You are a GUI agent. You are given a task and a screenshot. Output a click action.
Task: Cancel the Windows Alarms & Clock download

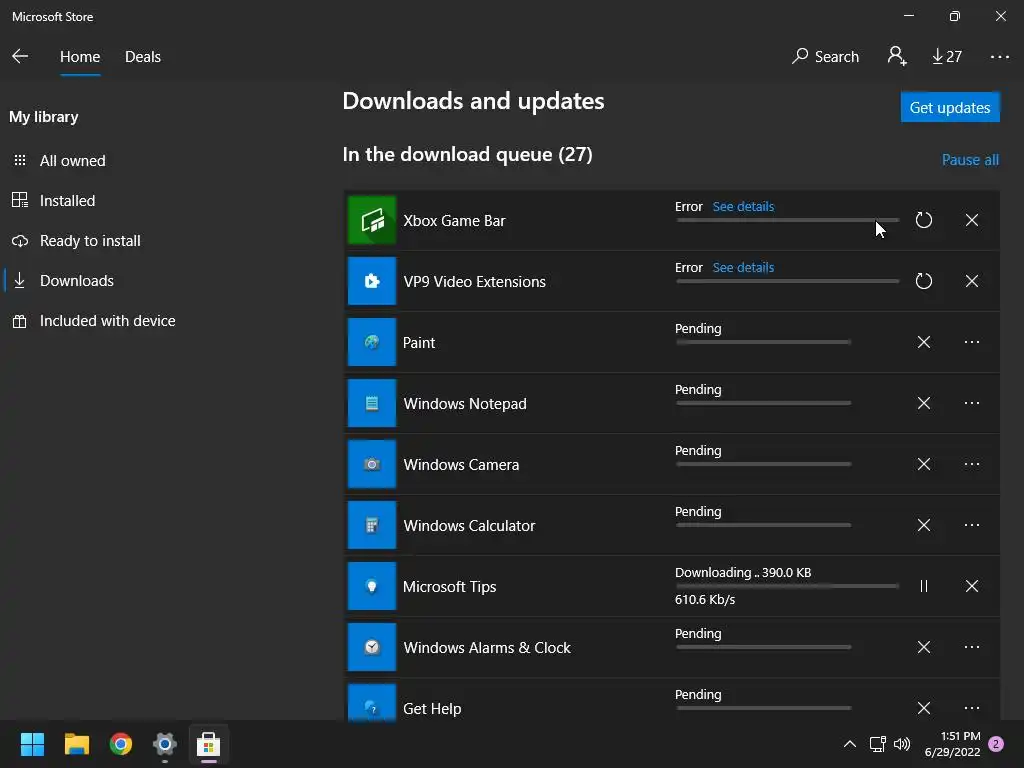pyautogui.click(x=923, y=647)
